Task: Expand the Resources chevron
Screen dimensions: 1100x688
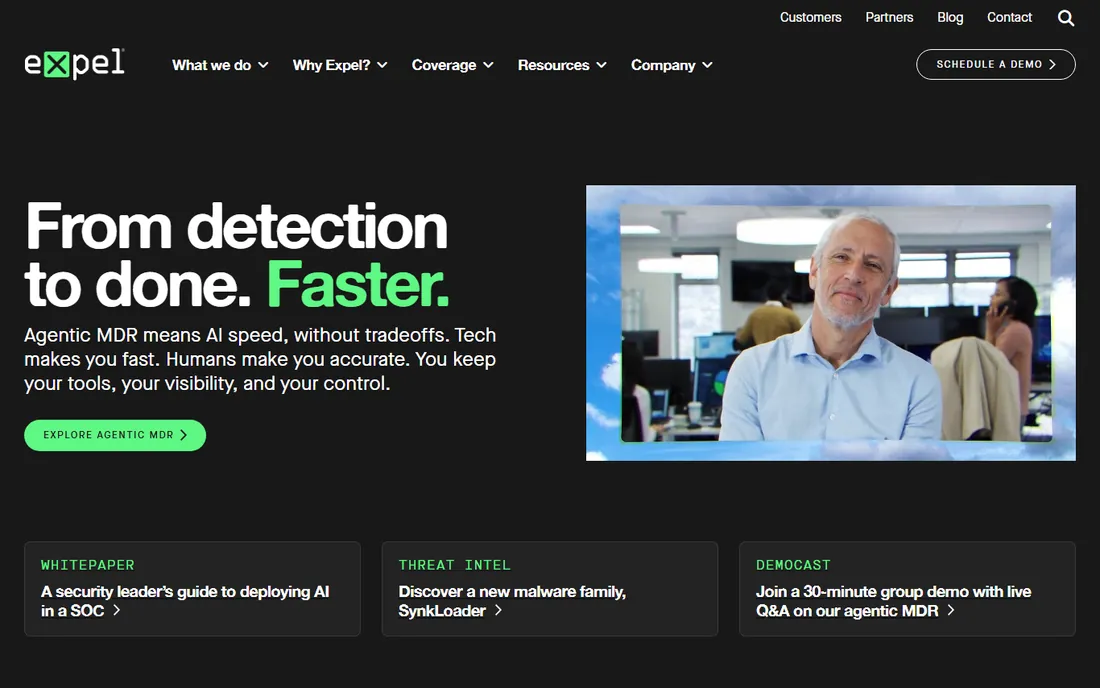Action: pos(601,65)
